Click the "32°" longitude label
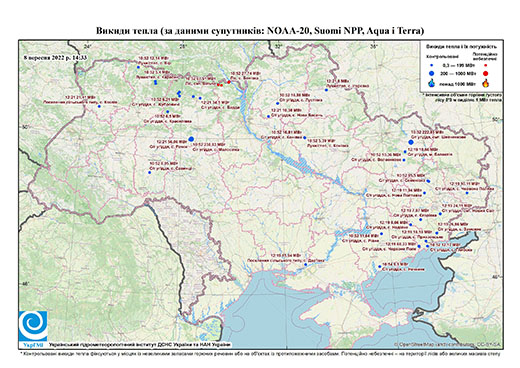520x368 pixels. click(x=278, y=46)
